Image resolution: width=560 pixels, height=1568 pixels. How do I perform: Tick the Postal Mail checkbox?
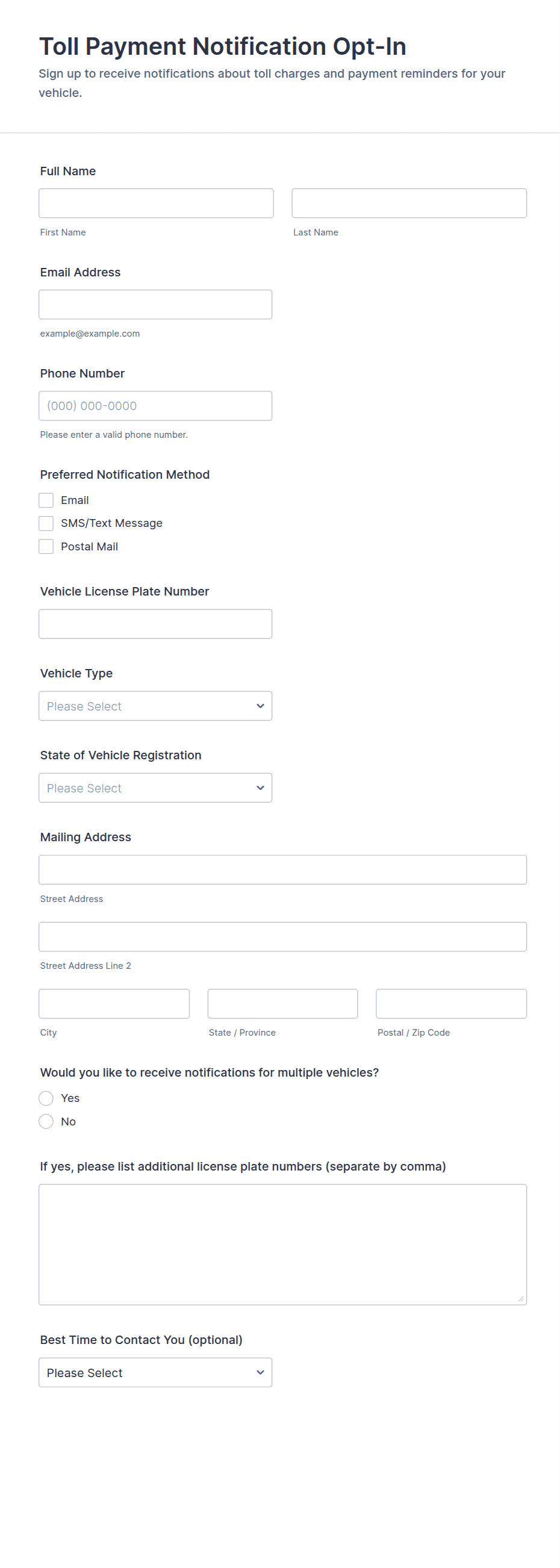tap(46, 547)
